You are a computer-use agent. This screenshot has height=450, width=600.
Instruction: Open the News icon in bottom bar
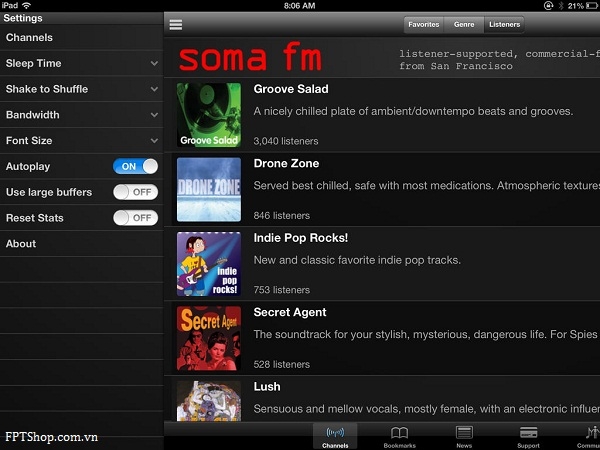click(x=464, y=433)
